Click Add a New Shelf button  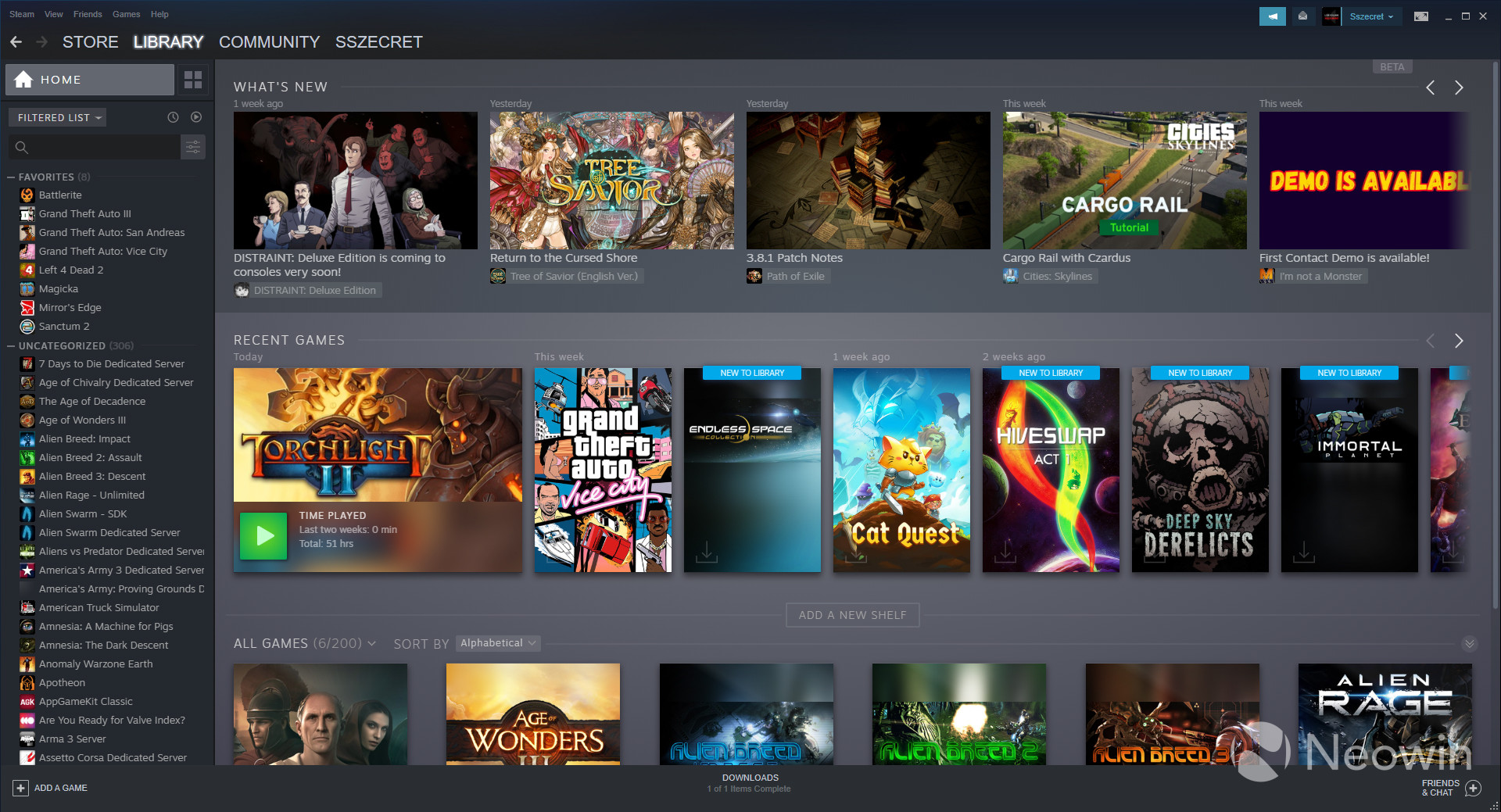(x=853, y=615)
